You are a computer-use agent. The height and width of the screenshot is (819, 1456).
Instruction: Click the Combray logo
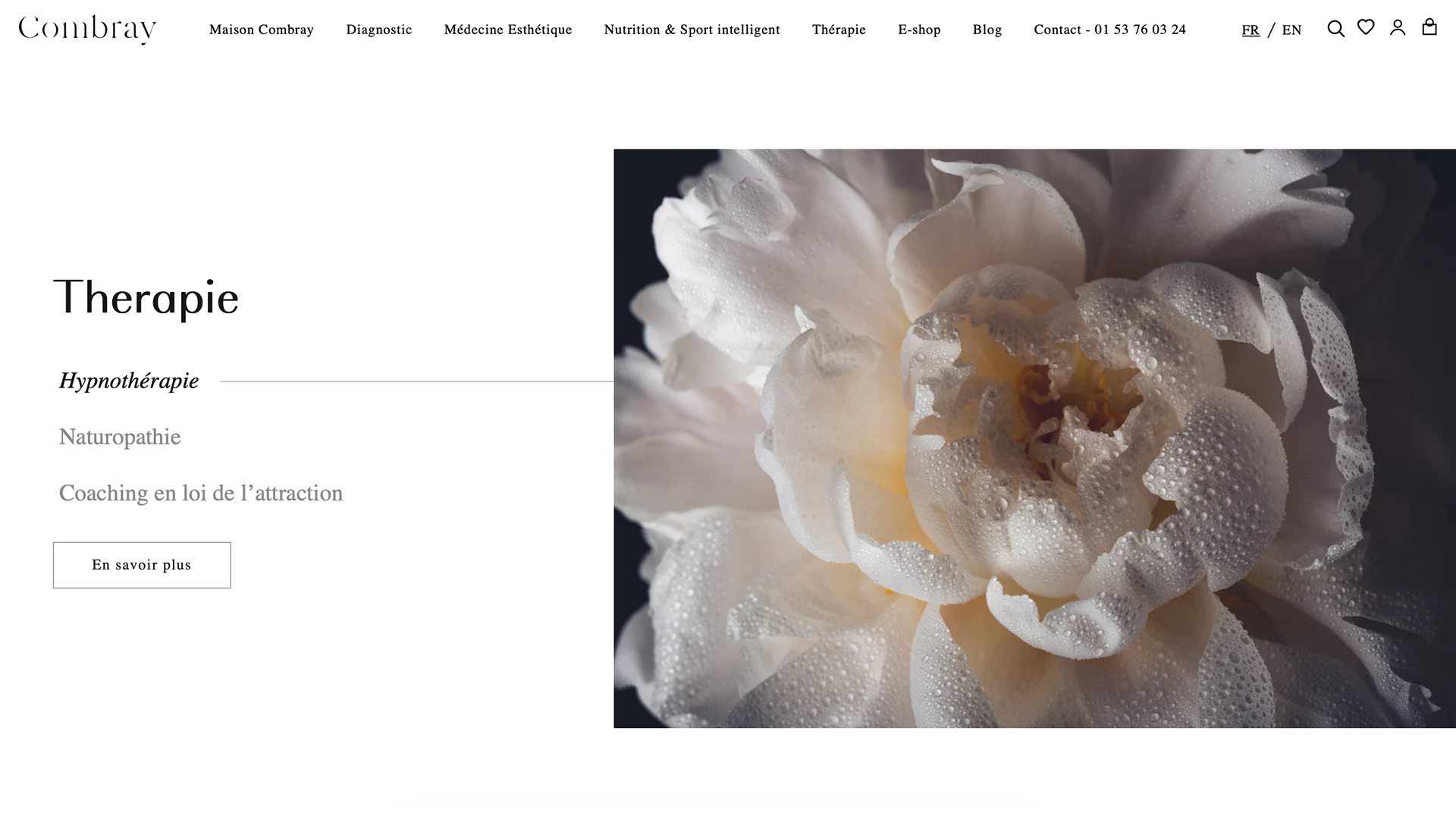click(87, 29)
